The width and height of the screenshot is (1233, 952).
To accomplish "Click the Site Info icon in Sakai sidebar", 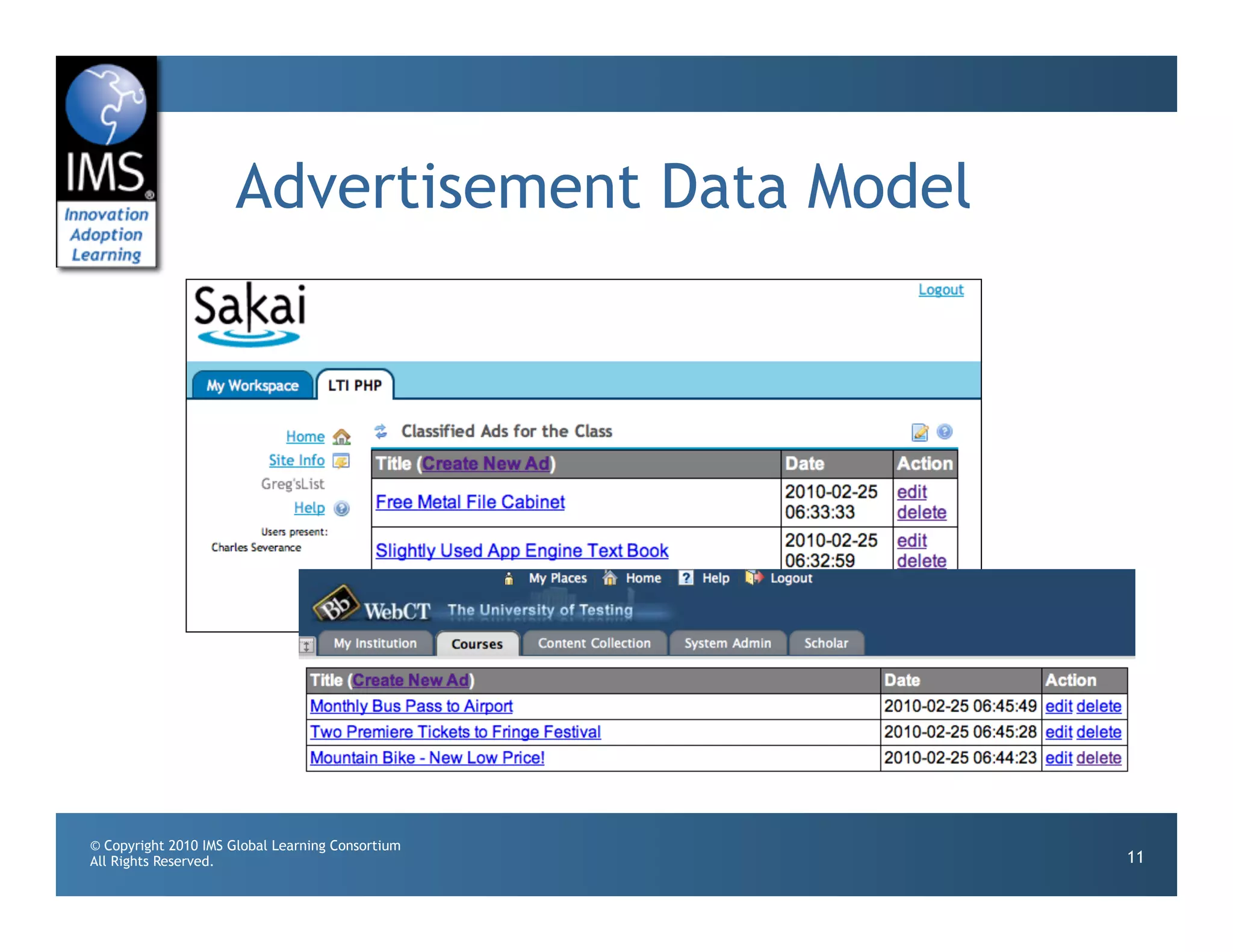I will click(341, 461).
